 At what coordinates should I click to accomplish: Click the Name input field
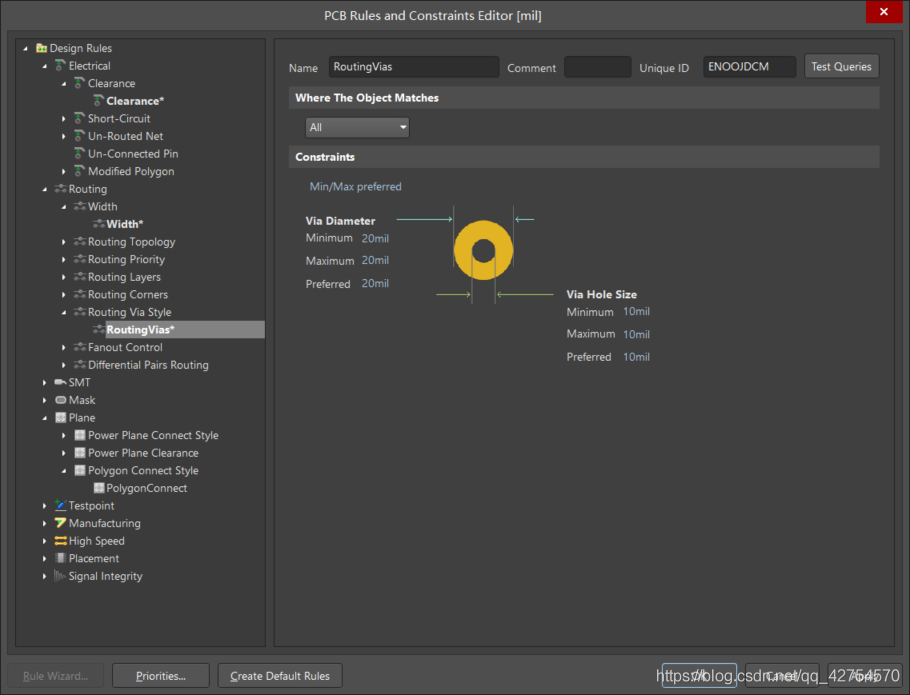pyautogui.click(x=414, y=67)
